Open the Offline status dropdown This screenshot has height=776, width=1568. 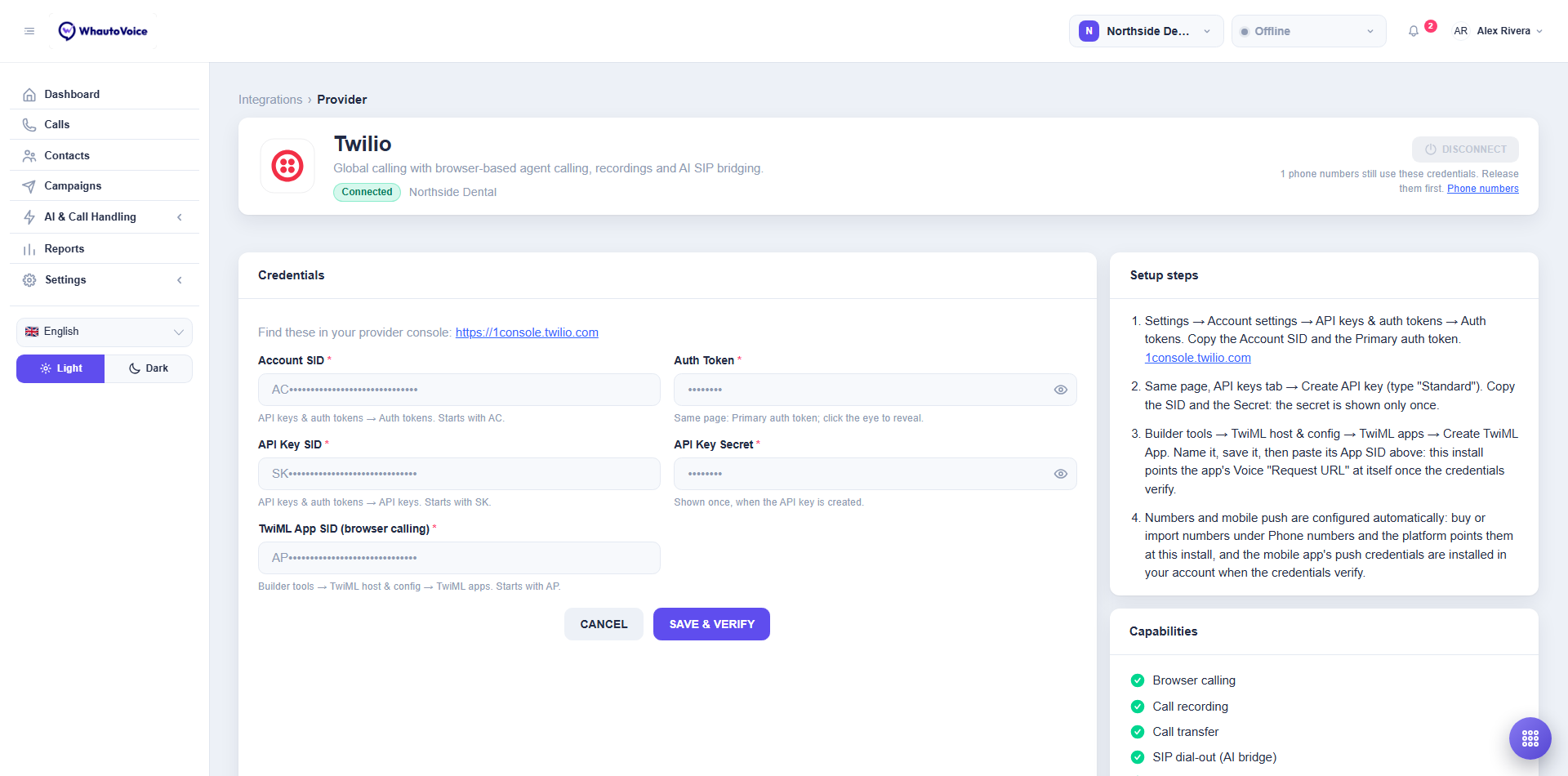1308,31
